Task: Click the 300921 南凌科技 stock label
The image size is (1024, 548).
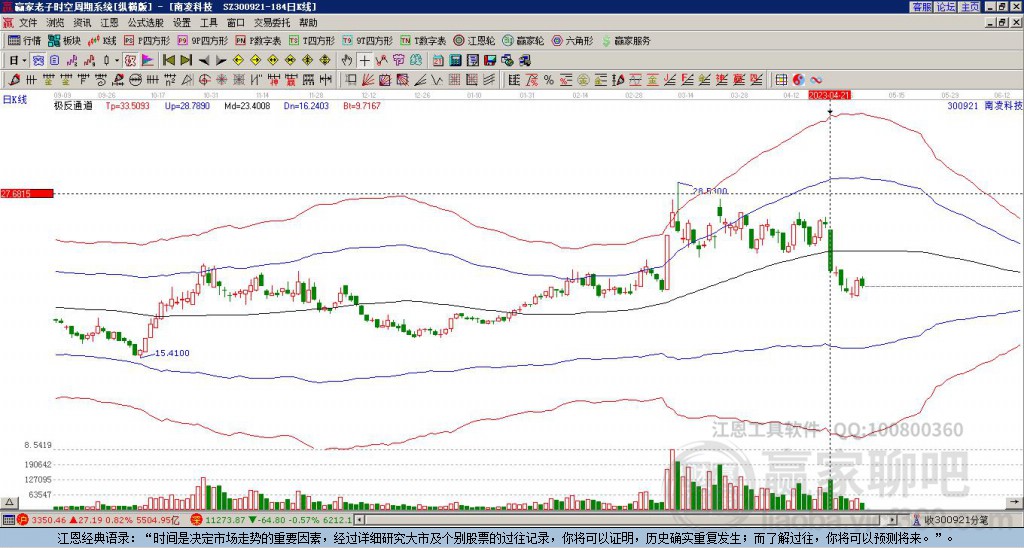Action: point(984,105)
